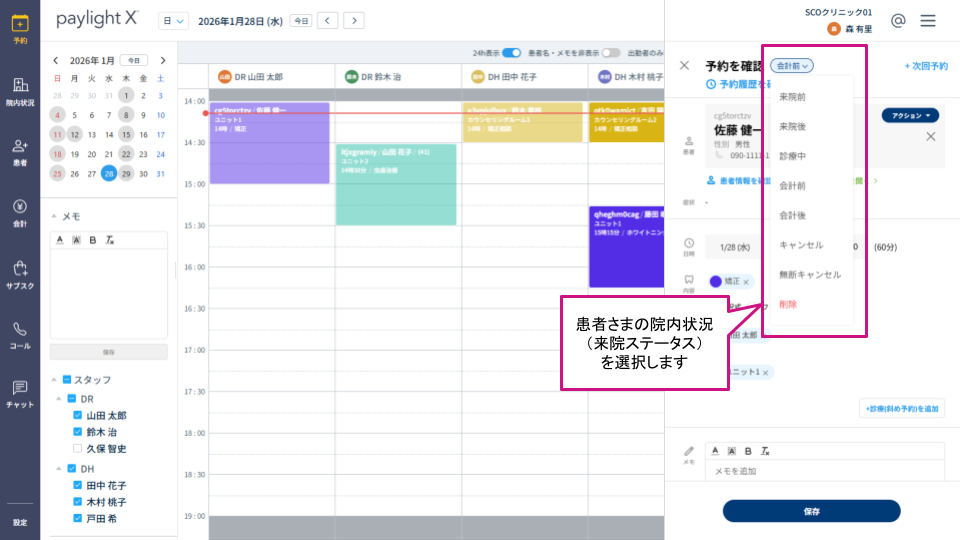Click the 保存 button under the left memo

click(x=108, y=352)
